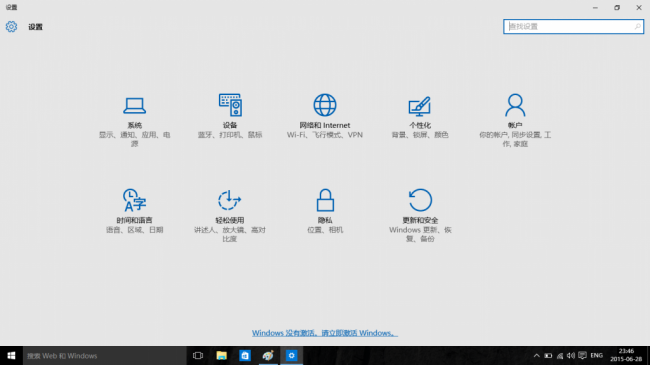Viewport: 650px width, 365px height.
Task: Click the Wi-Fi、飞行模式、VPN description
Action: click(325, 135)
